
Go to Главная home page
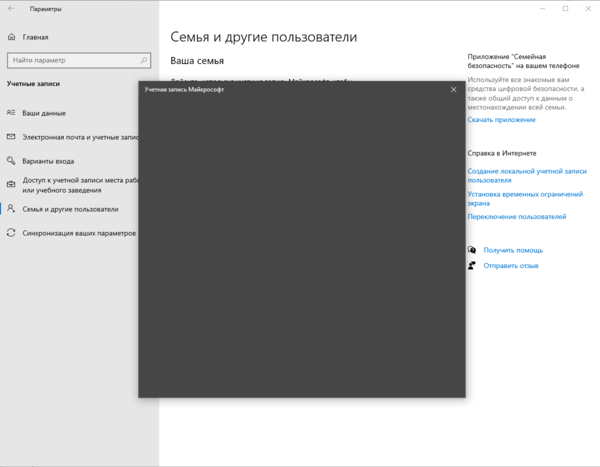pos(35,36)
